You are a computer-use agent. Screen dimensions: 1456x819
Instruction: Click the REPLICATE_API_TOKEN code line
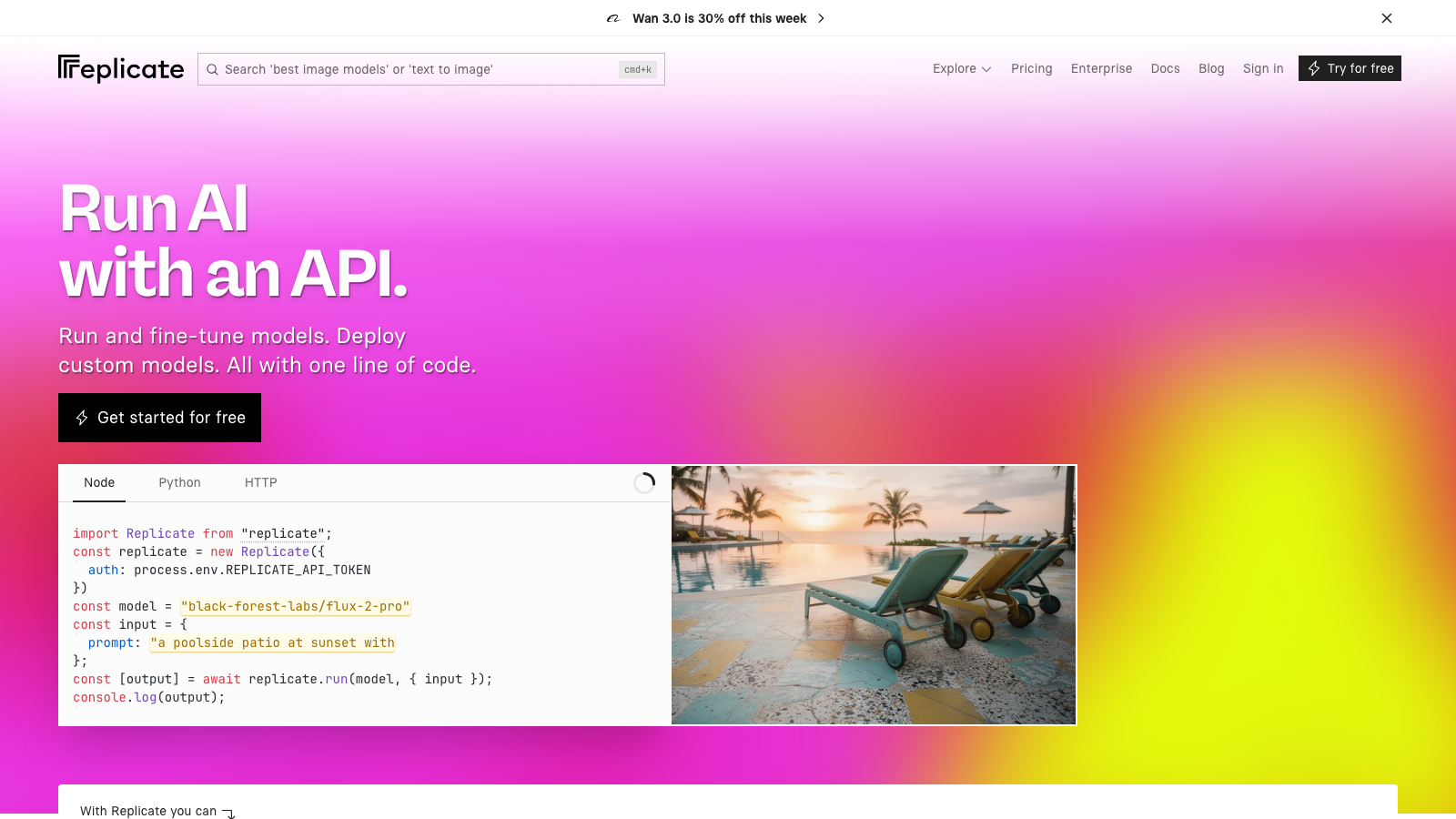coord(229,570)
